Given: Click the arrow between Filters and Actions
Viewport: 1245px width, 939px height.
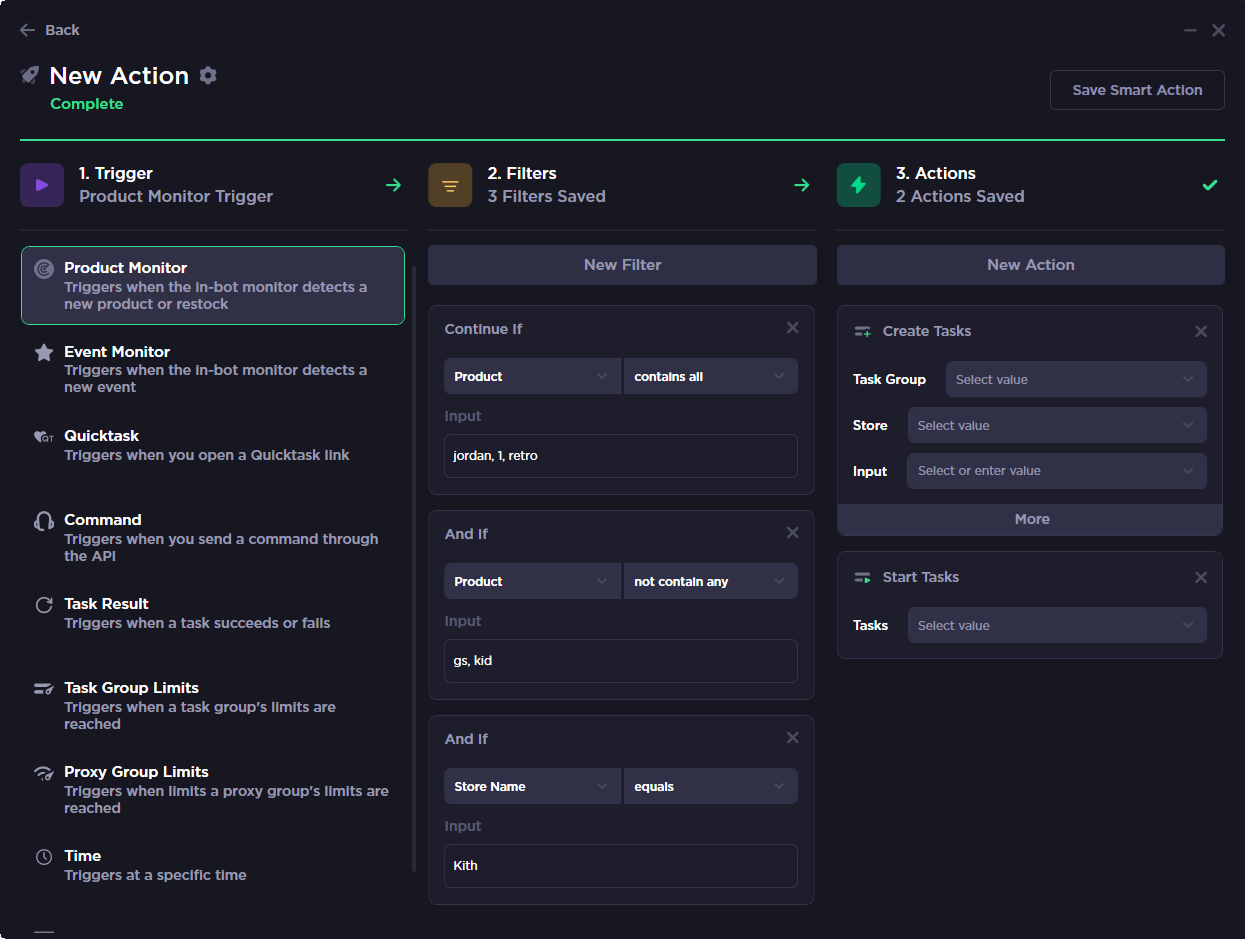Looking at the screenshot, I should click(x=802, y=185).
